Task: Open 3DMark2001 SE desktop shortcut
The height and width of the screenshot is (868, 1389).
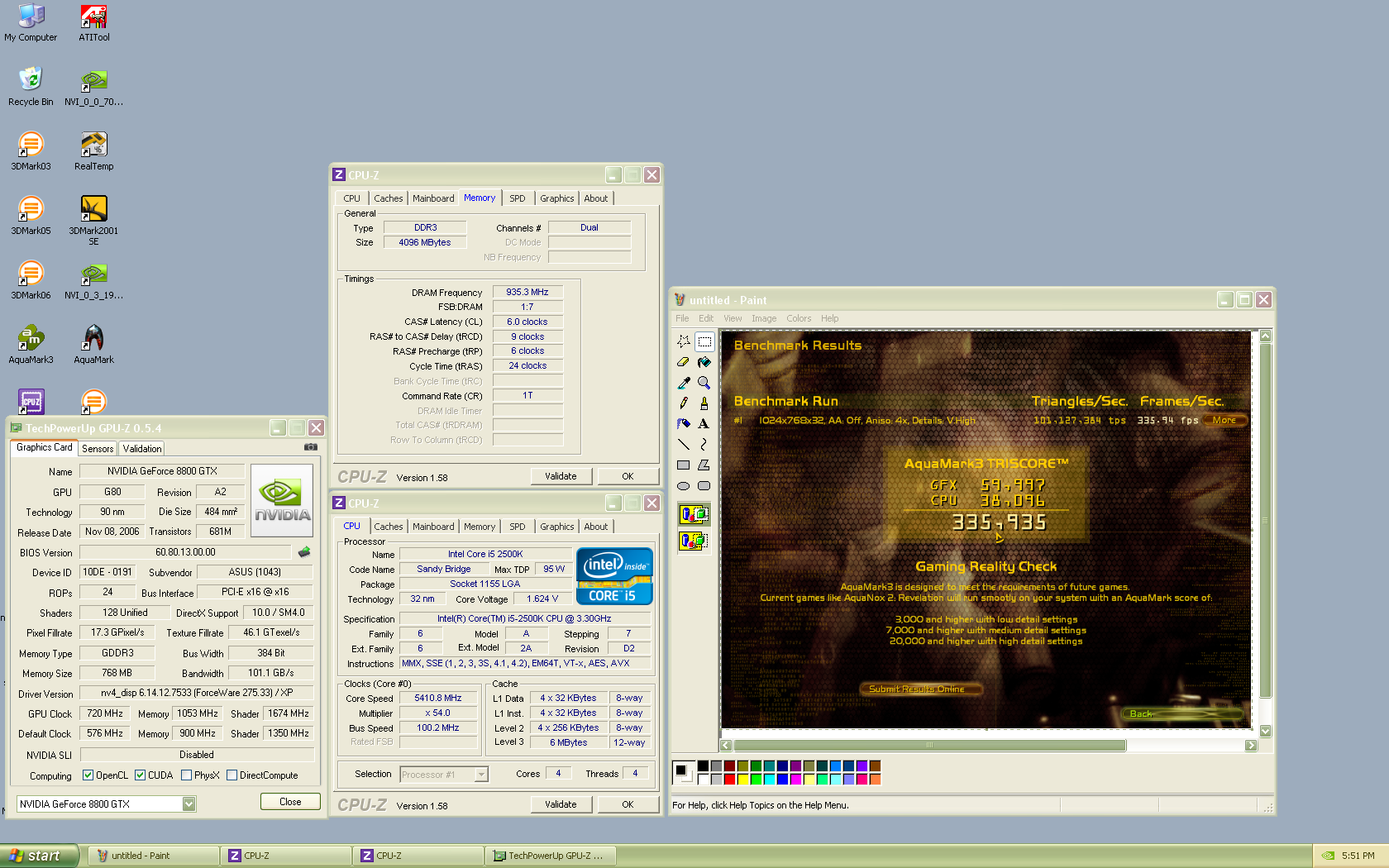Action: point(93,221)
